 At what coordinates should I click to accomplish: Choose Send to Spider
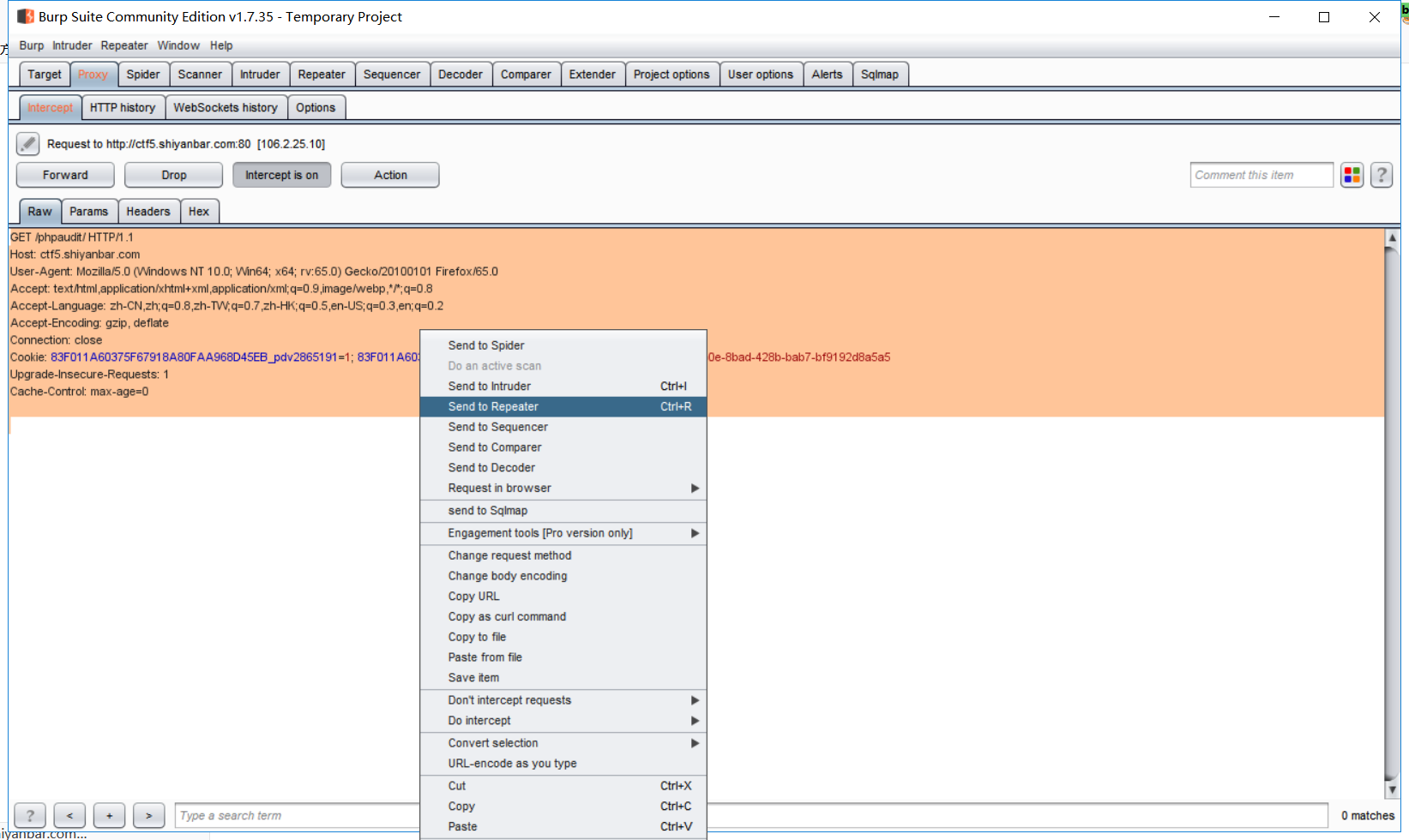(x=563, y=345)
